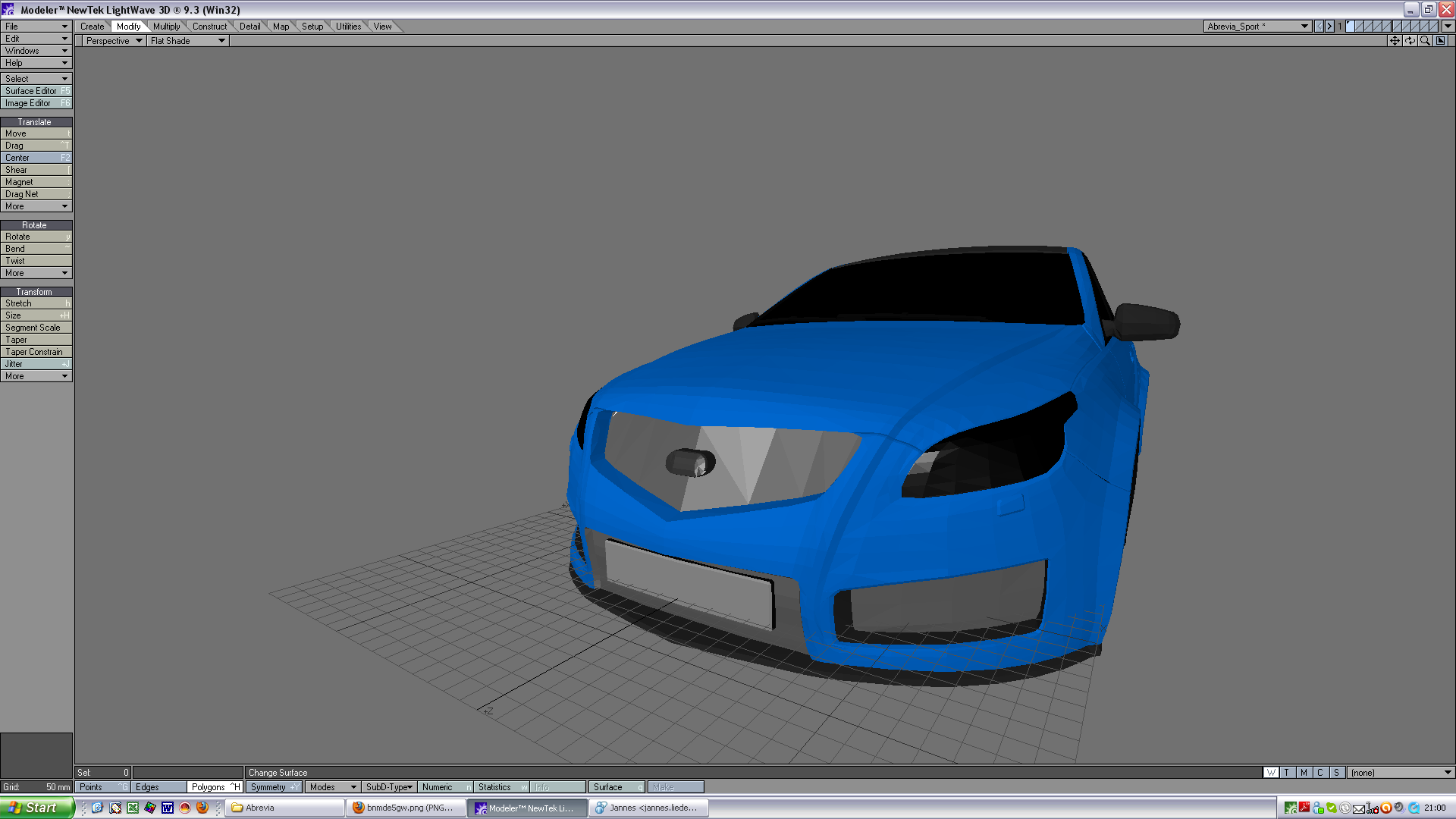Switch to the Multiply tab
Screen dimensions: 1456x819
(167, 27)
